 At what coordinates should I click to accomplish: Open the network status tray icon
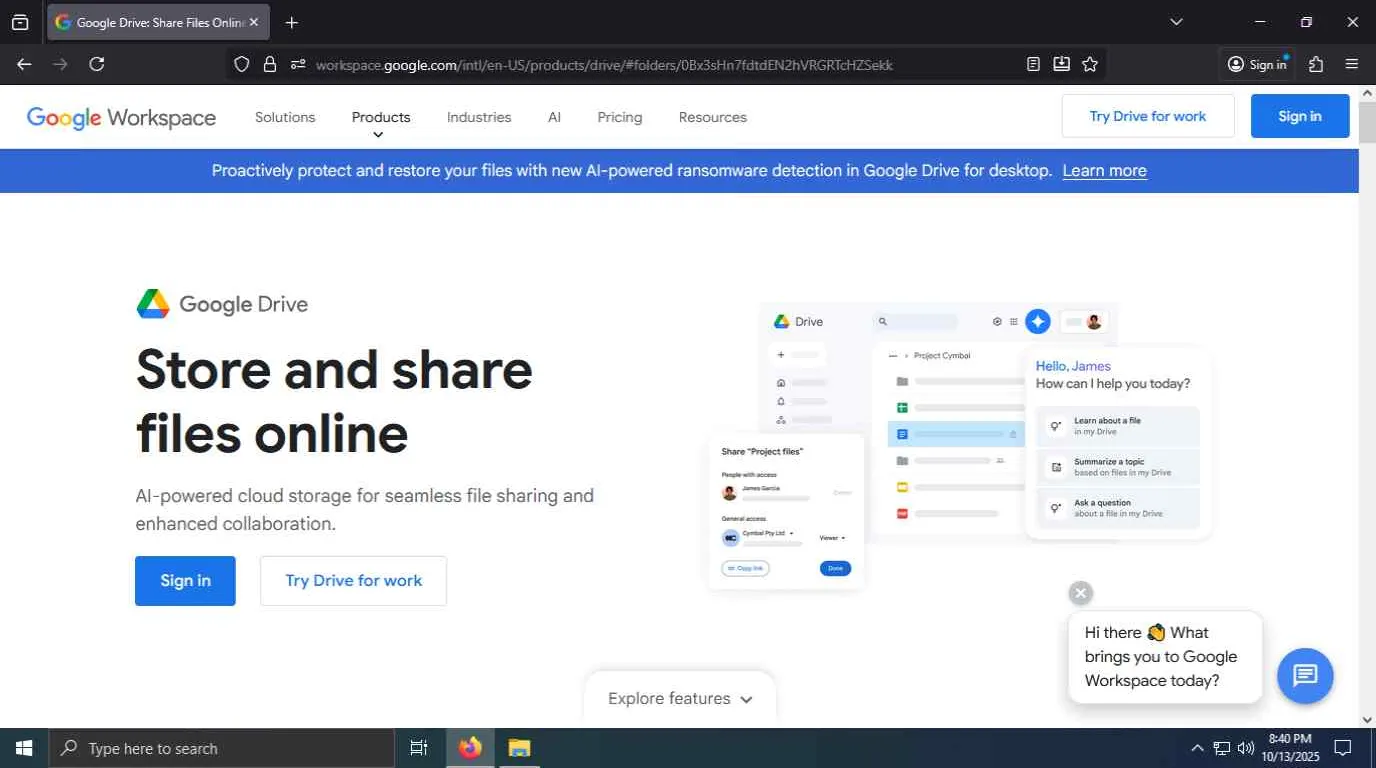click(x=1221, y=748)
